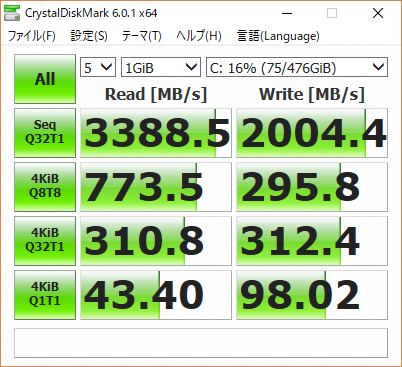Screen dimensions: 402x367
Task: Open the ヘルプ(H) menu
Action: pyautogui.click(x=199, y=36)
